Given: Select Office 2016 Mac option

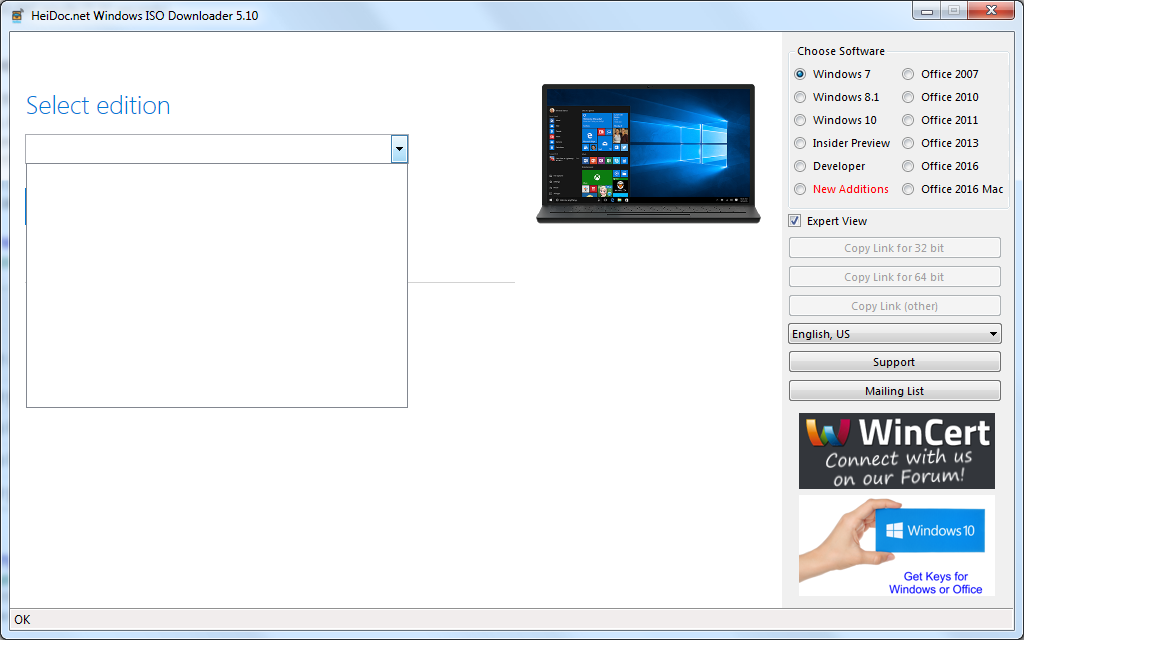Looking at the screenshot, I should [908, 189].
